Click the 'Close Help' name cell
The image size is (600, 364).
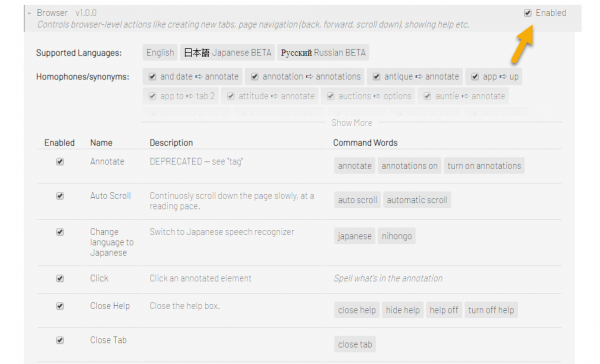[x=110, y=306]
